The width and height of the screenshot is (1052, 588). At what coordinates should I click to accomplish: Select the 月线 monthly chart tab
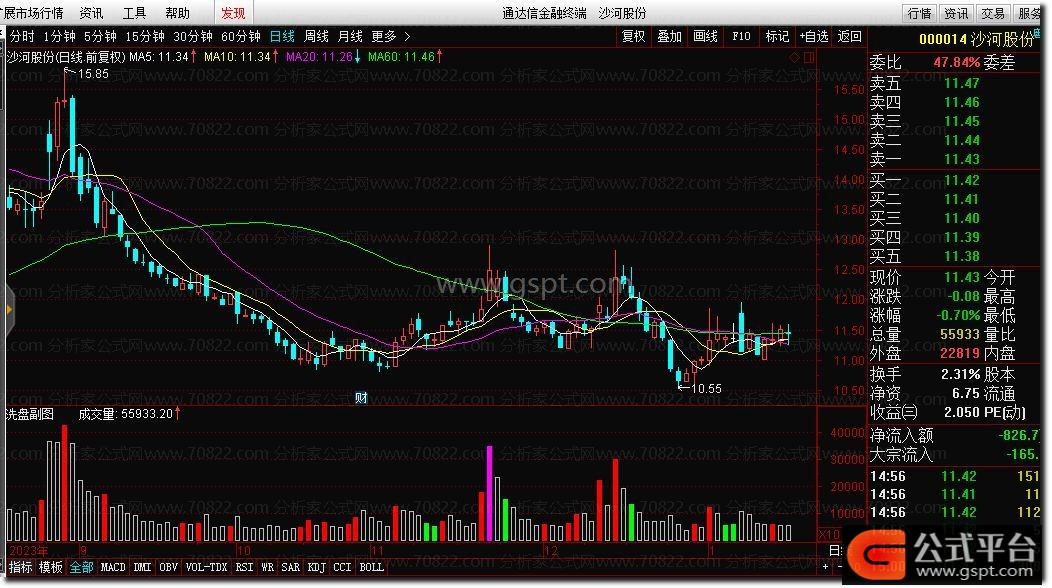tap(350, 36)
